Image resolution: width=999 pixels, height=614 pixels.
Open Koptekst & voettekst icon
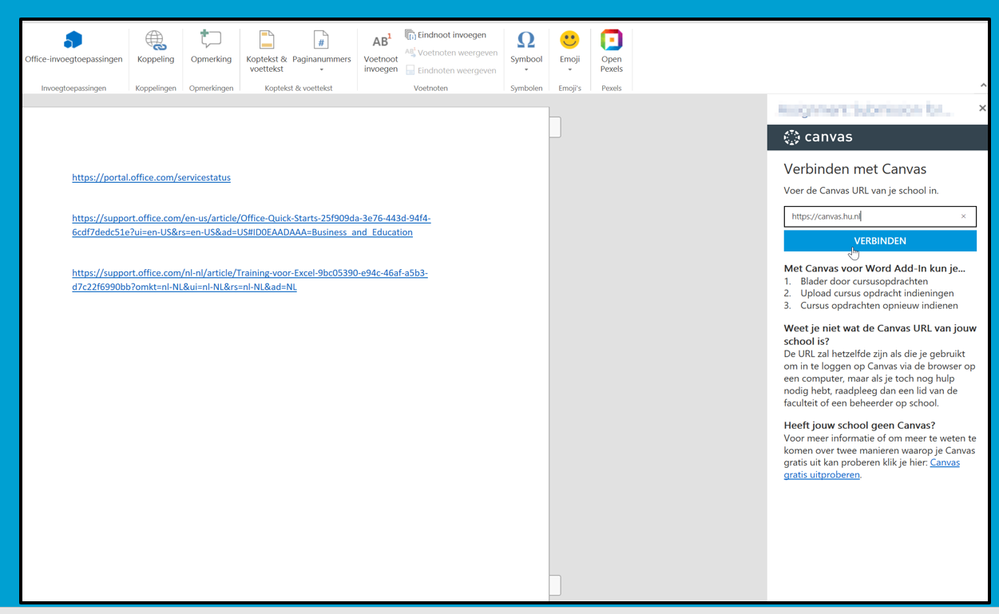click(x=266, y=41)
